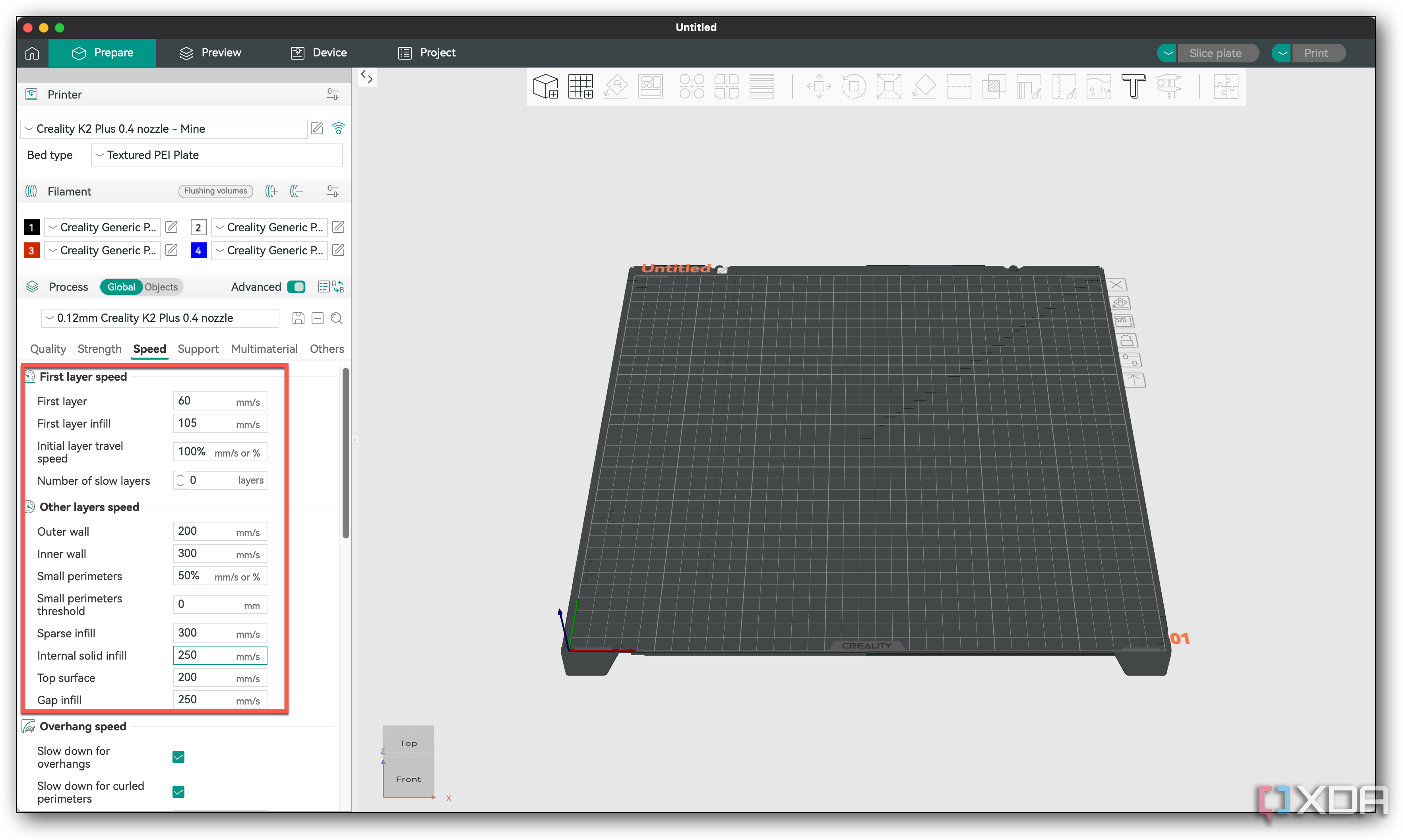Open the process preset dropdown
This screenshot has height=840, width=1403.
tap(160, 318)
